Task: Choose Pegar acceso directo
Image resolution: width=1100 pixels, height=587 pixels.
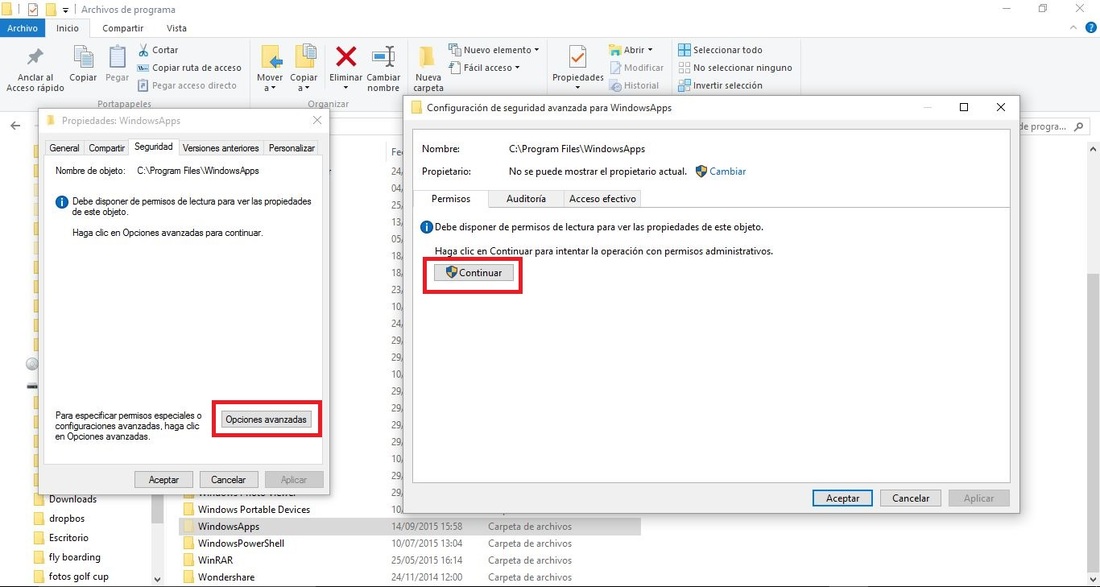Action: pos(187,86)
